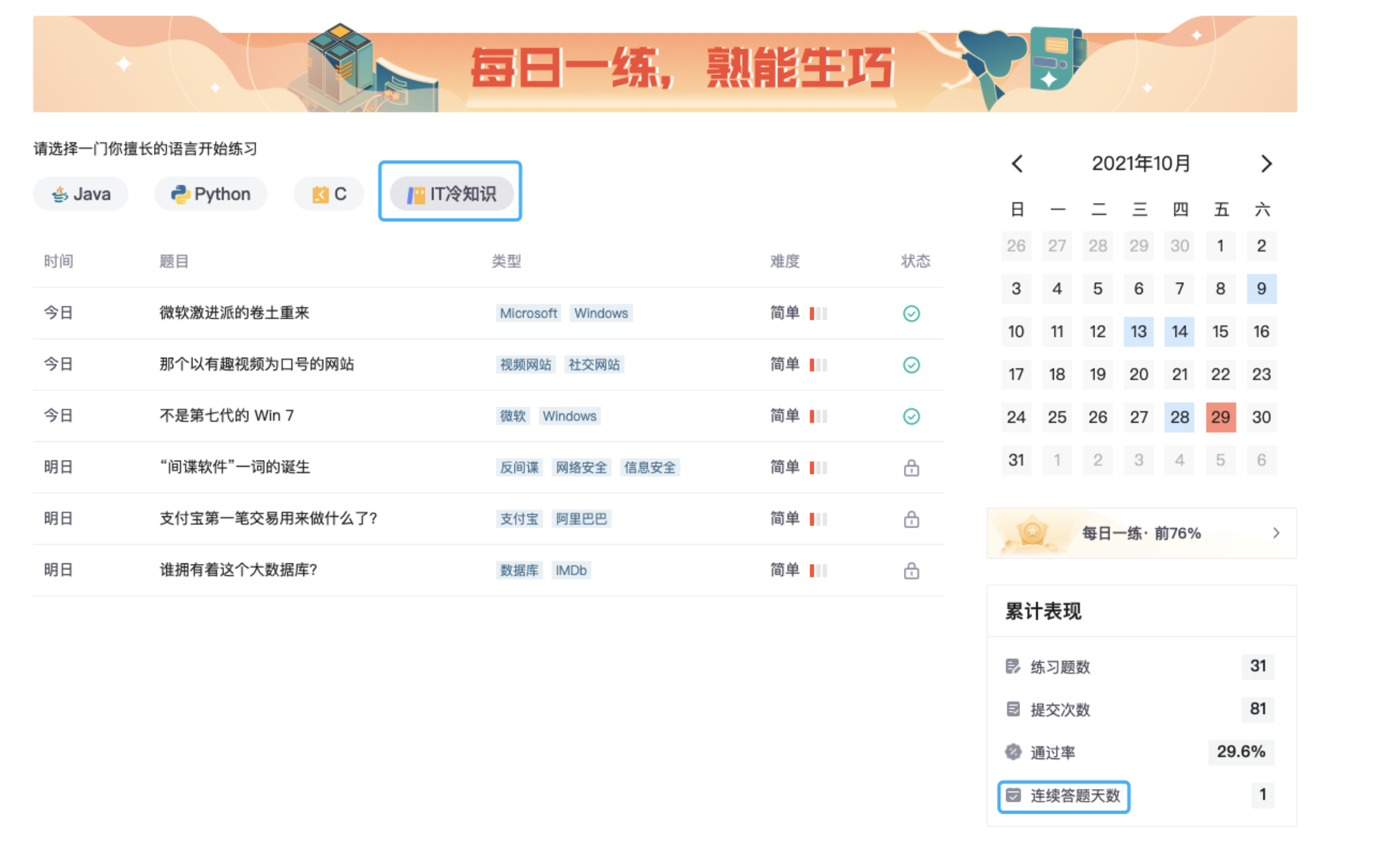Click difficulty bar in 谁拥有着这个大数据库 row
This screenshot has height=868, width=1399.
(818, 571)
